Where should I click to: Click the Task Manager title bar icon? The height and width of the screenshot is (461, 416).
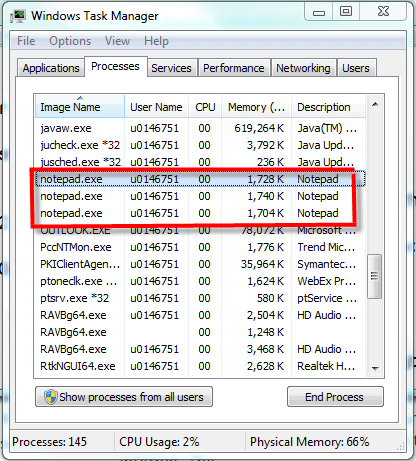coord(18,16)
